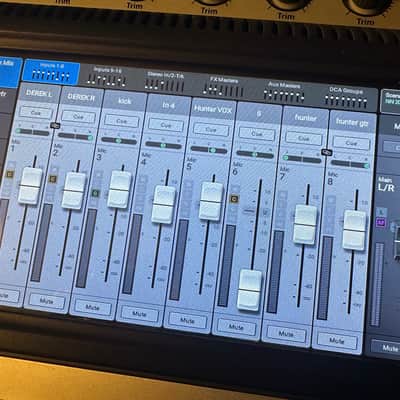
Task: Mute the Hunter VOX channel
Action: 187,321
